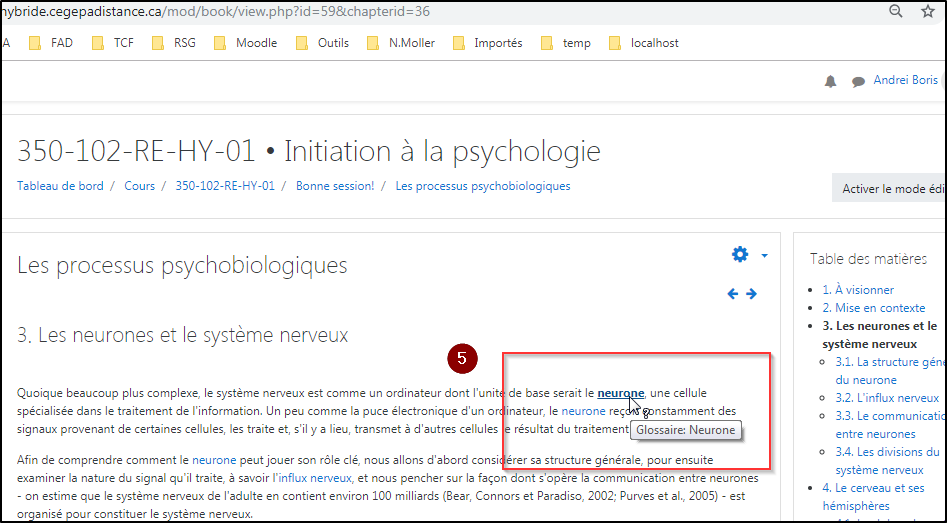Open the notifications bell
Image resolution: width=947 pixels, height=523 pixels.
(x=830, y=81)
